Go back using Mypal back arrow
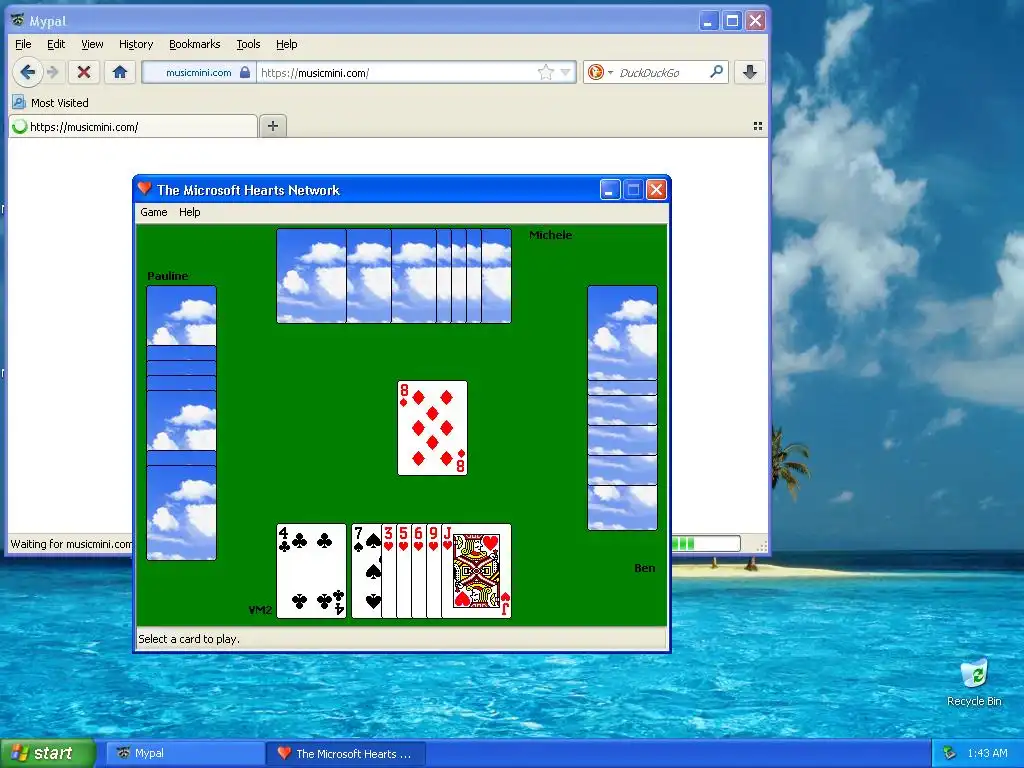 [x=27, y=72]
